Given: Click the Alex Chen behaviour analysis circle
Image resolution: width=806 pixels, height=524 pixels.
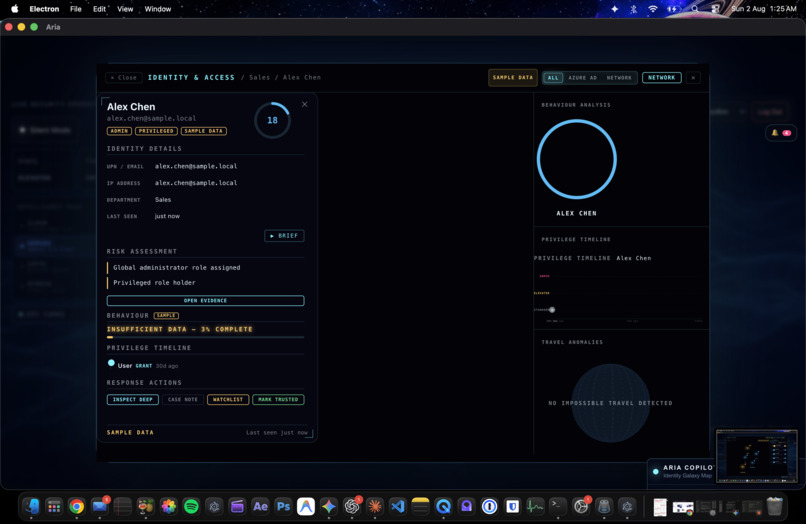Looking at the screenshot, I should click(577, 159).
